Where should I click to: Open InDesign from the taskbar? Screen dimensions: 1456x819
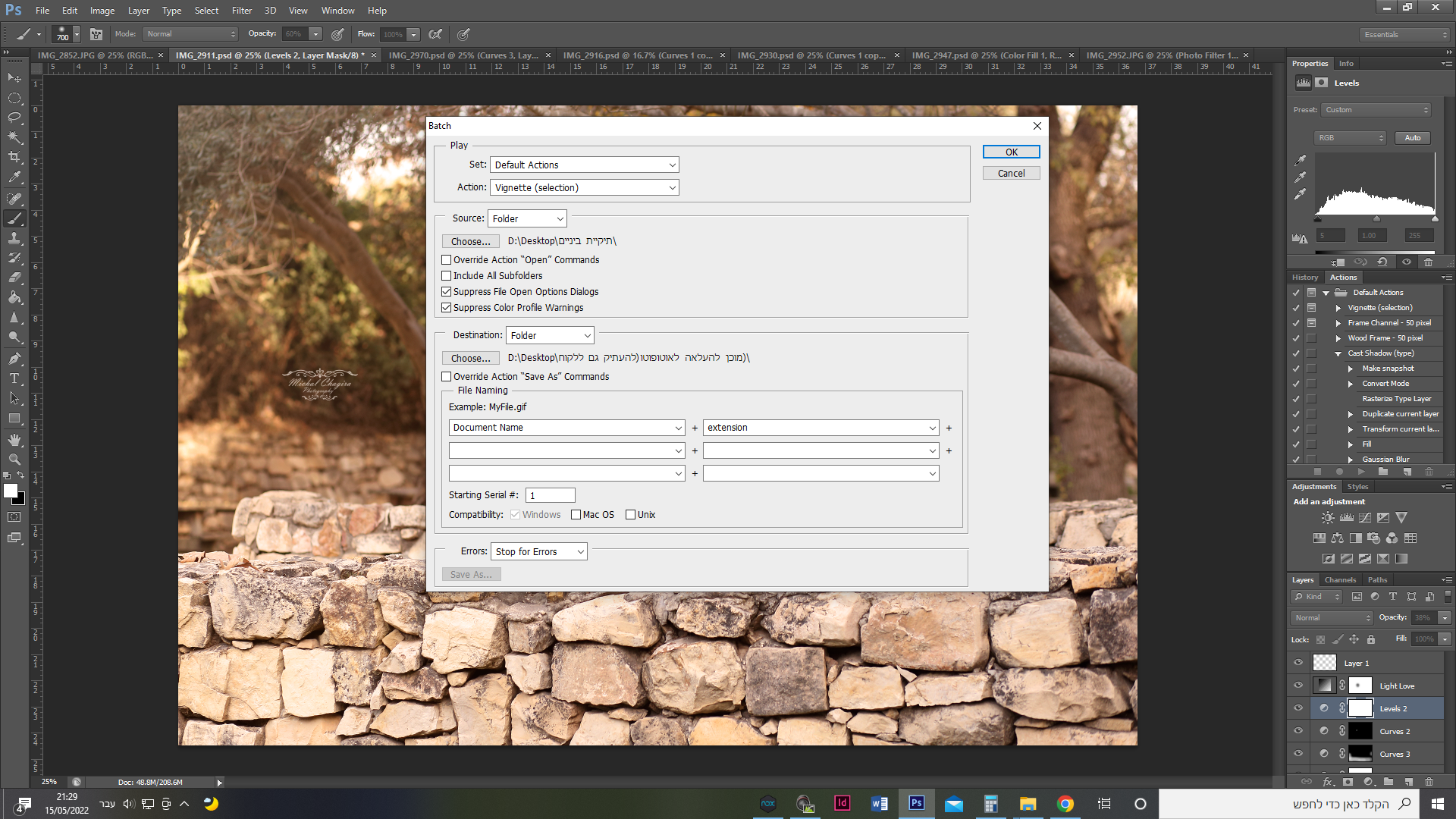coord(842,804)
